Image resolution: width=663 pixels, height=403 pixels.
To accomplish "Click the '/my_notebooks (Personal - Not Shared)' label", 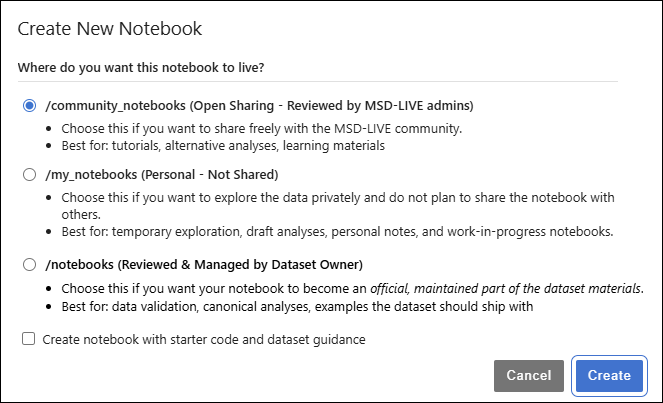I will (x=162, y=175).
